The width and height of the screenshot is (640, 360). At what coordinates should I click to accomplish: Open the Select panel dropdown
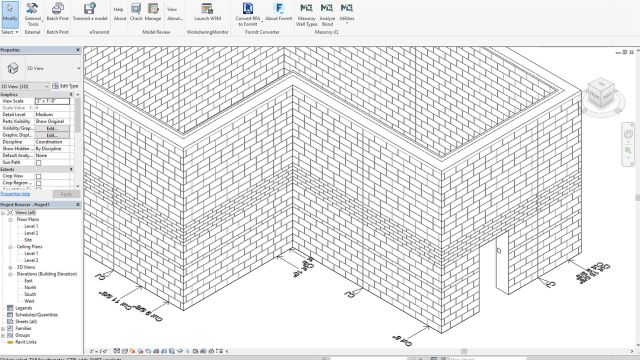point(10,32)
